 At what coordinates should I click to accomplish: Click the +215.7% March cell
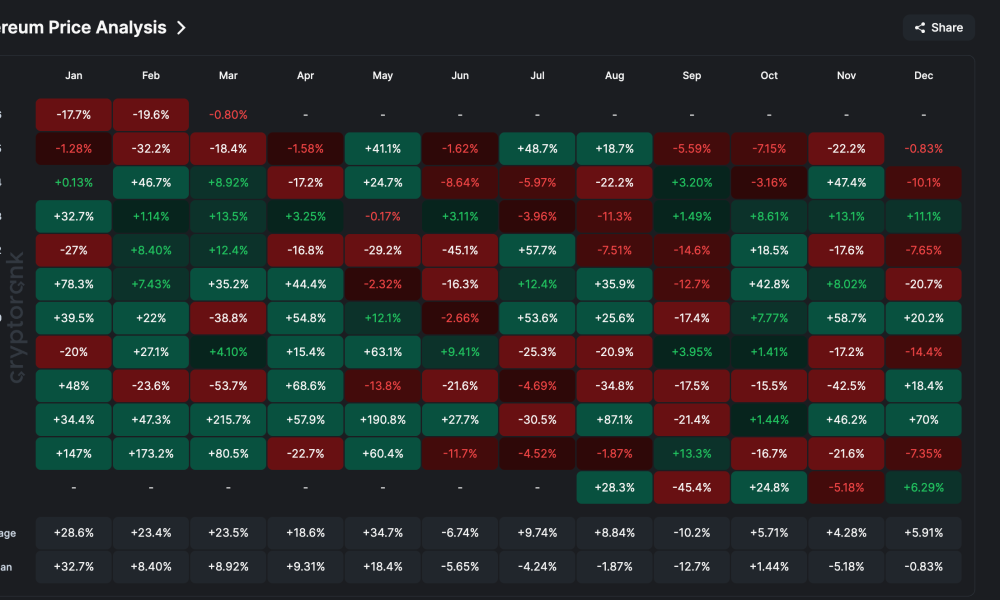click(x=228, y=419)
